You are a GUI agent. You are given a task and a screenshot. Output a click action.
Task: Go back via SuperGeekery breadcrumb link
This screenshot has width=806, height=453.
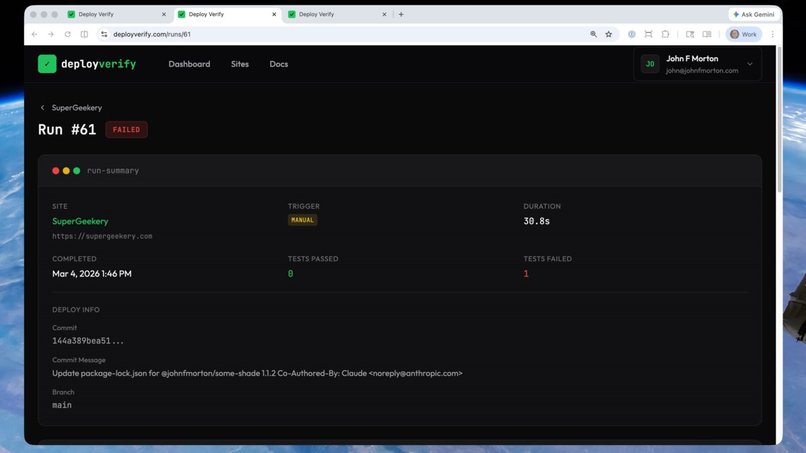(77, 107)
